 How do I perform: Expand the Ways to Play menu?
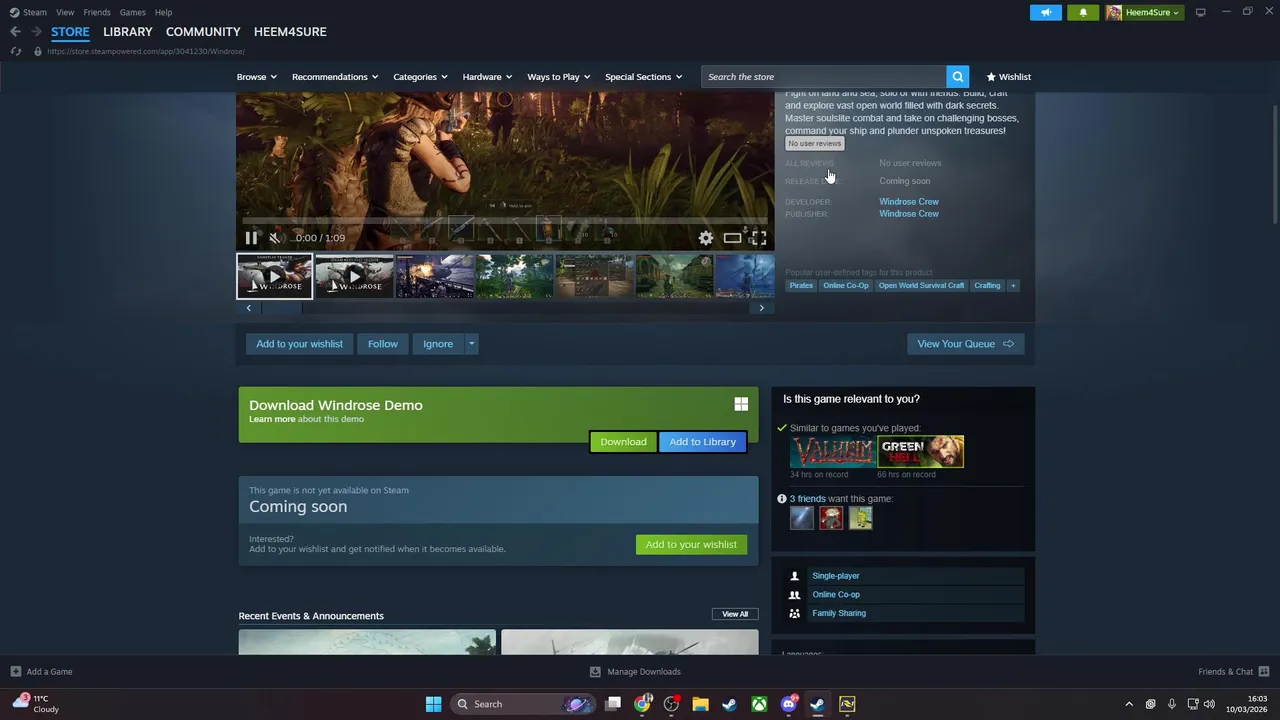[x=559, y=77]
